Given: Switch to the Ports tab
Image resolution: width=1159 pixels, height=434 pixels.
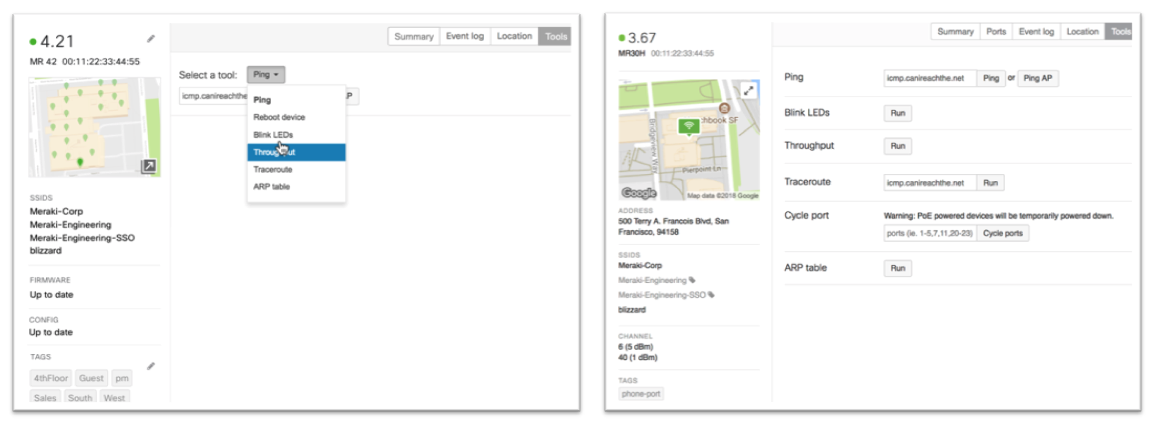Looking at the screenshot, I should click(996, 32).
